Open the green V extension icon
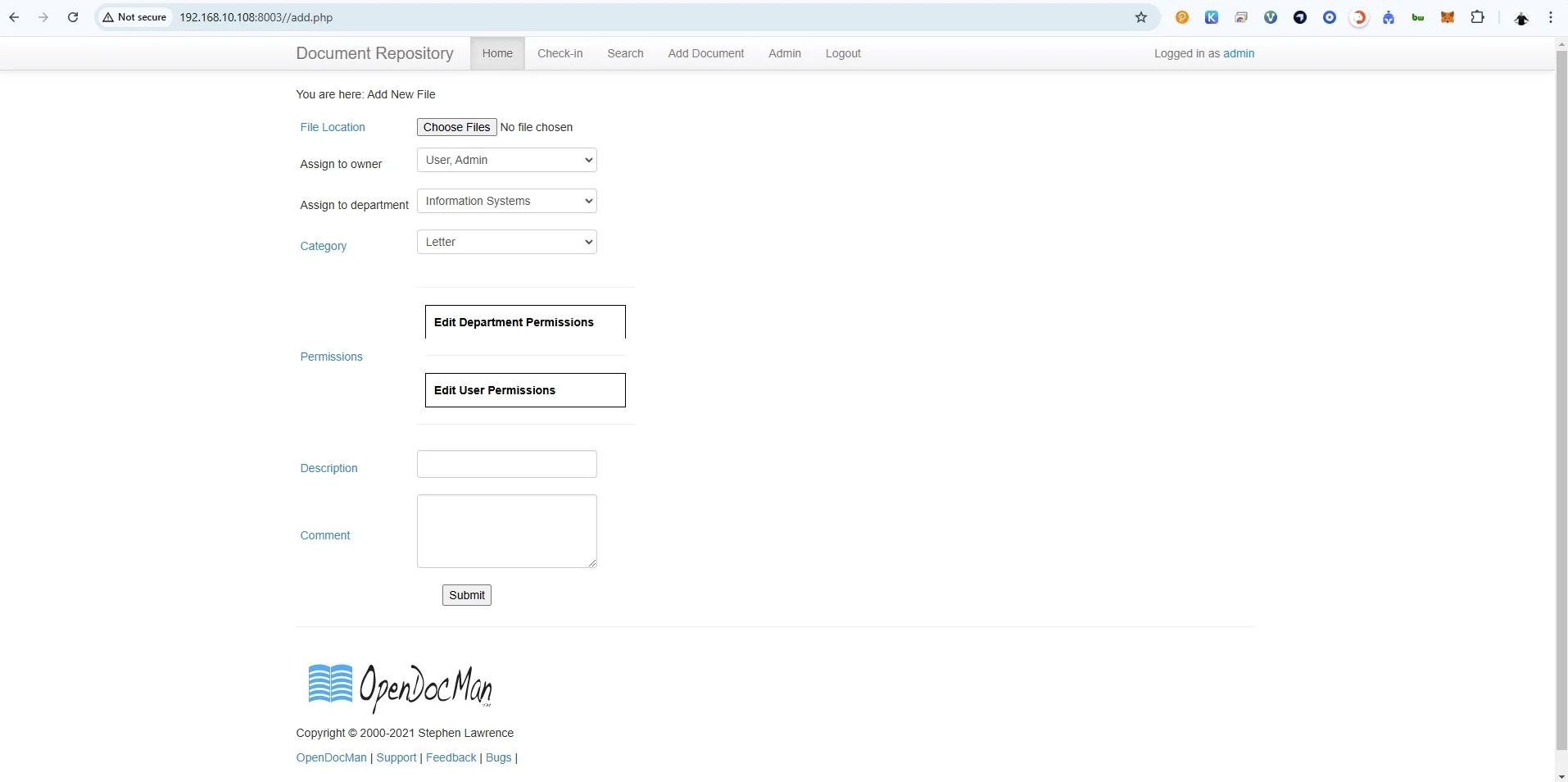1568x782 pixels. (x=1271, y=17)
